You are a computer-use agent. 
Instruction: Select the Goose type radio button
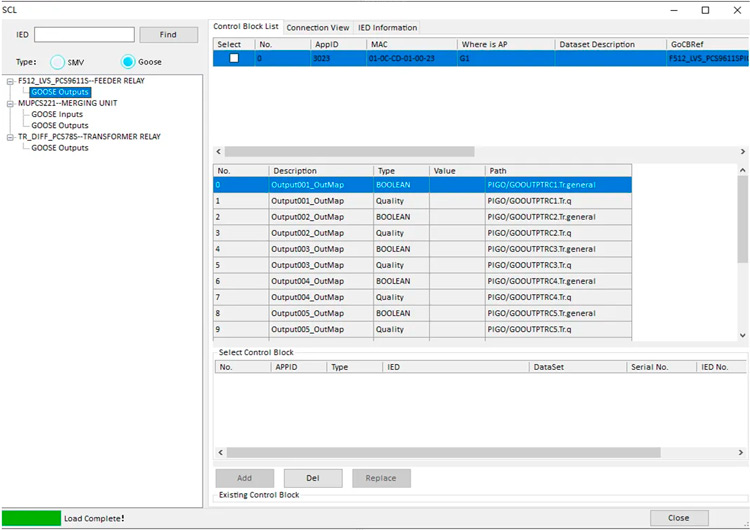coord(128,62)
